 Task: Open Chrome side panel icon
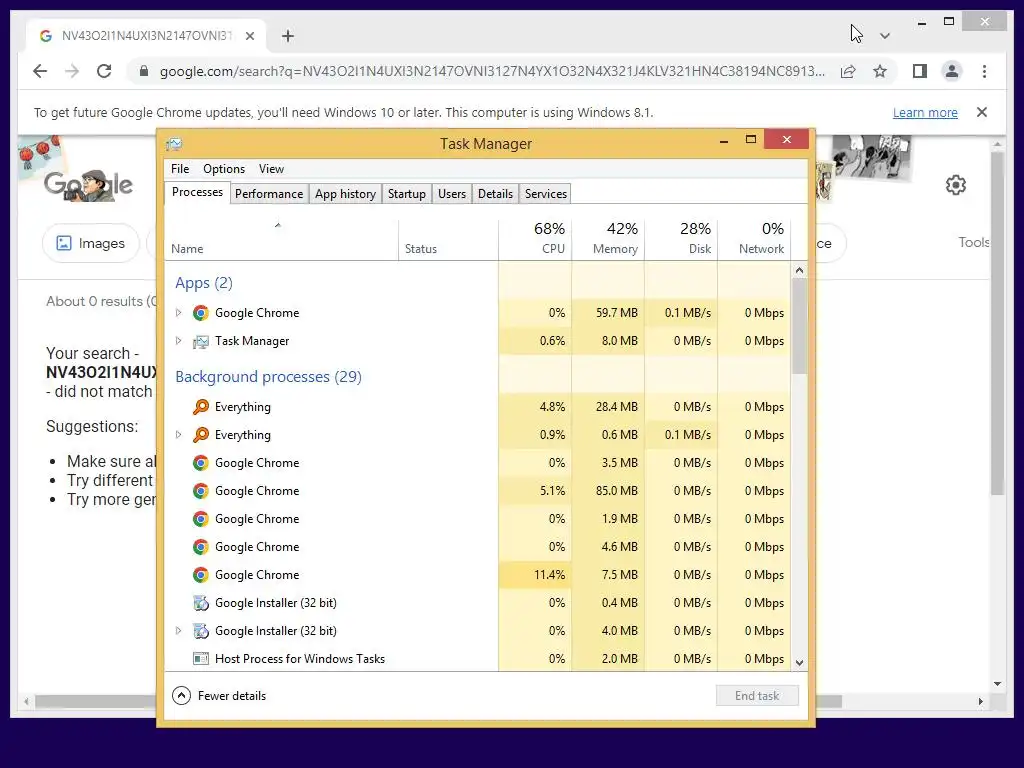coord(920,71)
